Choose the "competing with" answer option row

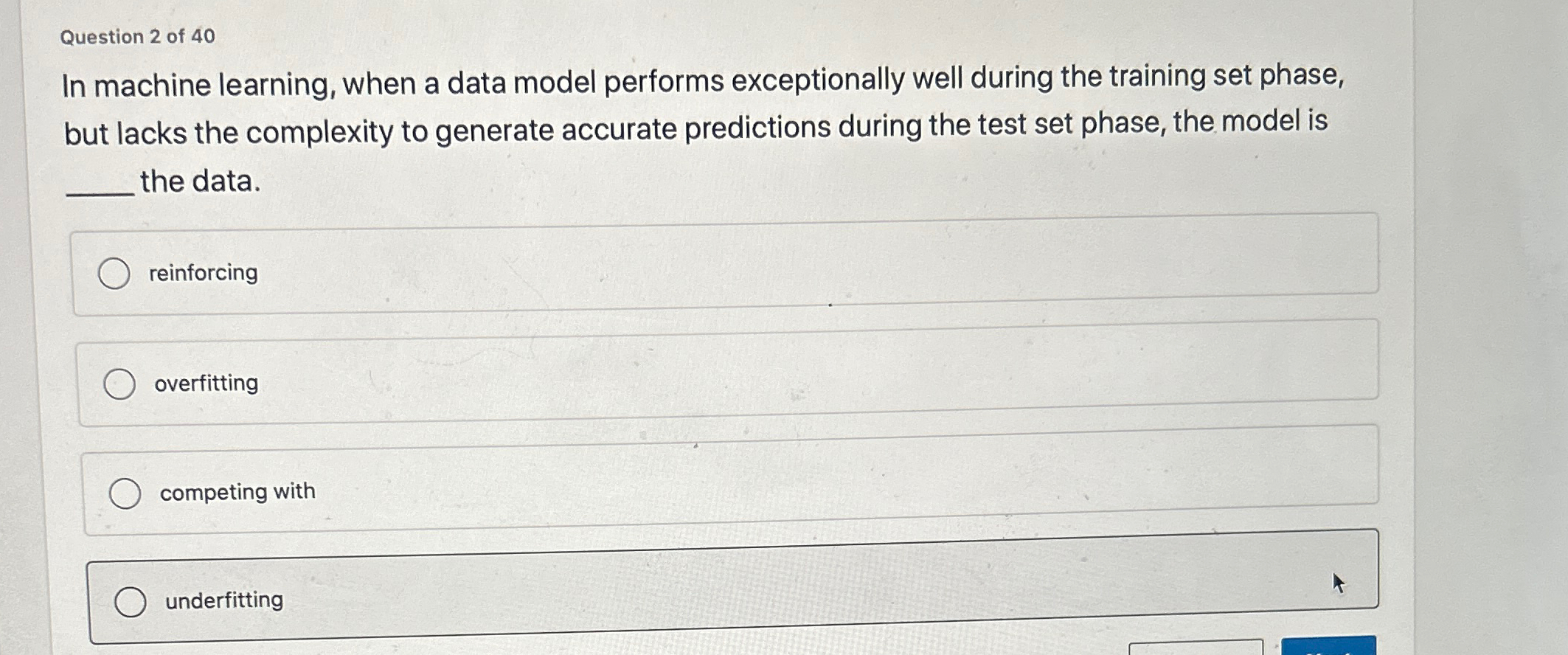click(738, 491)
